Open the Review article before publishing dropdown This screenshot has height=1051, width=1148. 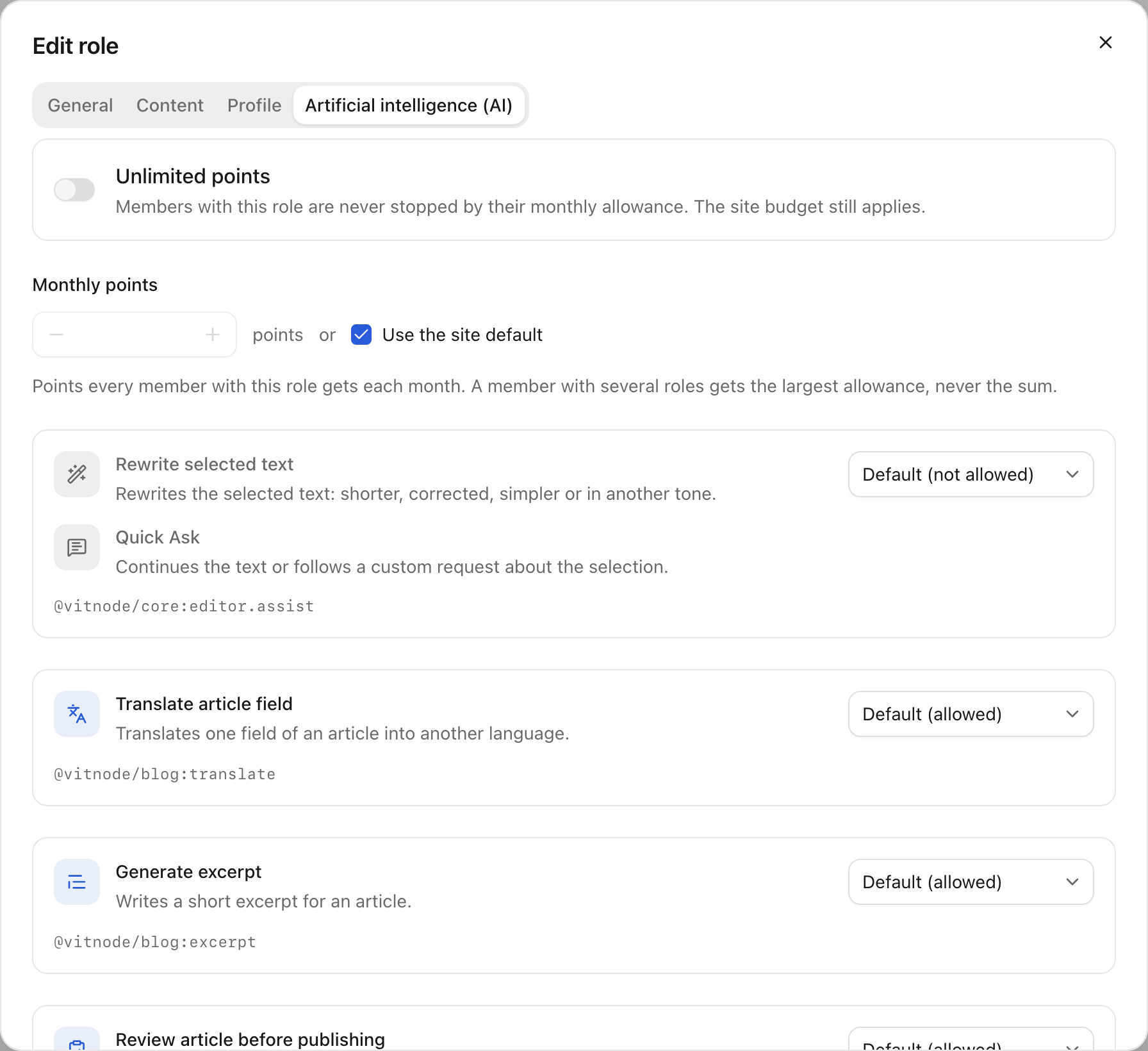click(x=971, y=1039)
